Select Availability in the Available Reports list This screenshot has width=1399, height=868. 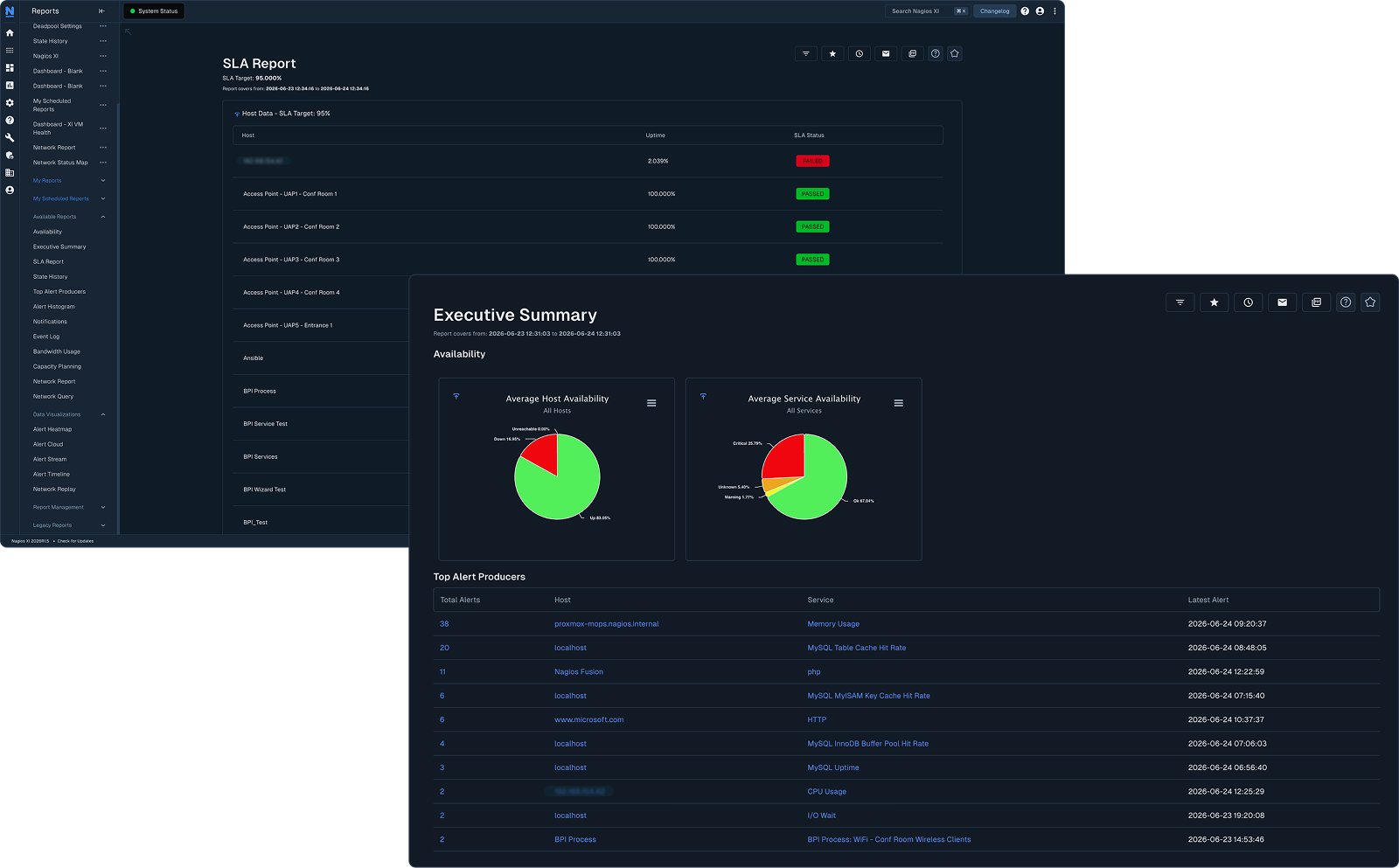[47, 232]
